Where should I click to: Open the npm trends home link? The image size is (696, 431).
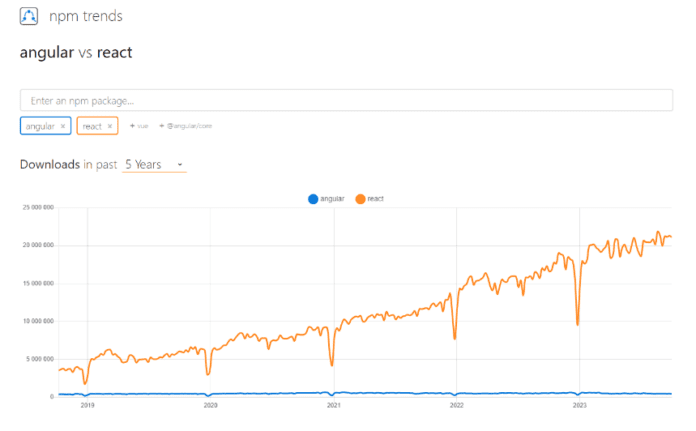pos(93,17)
